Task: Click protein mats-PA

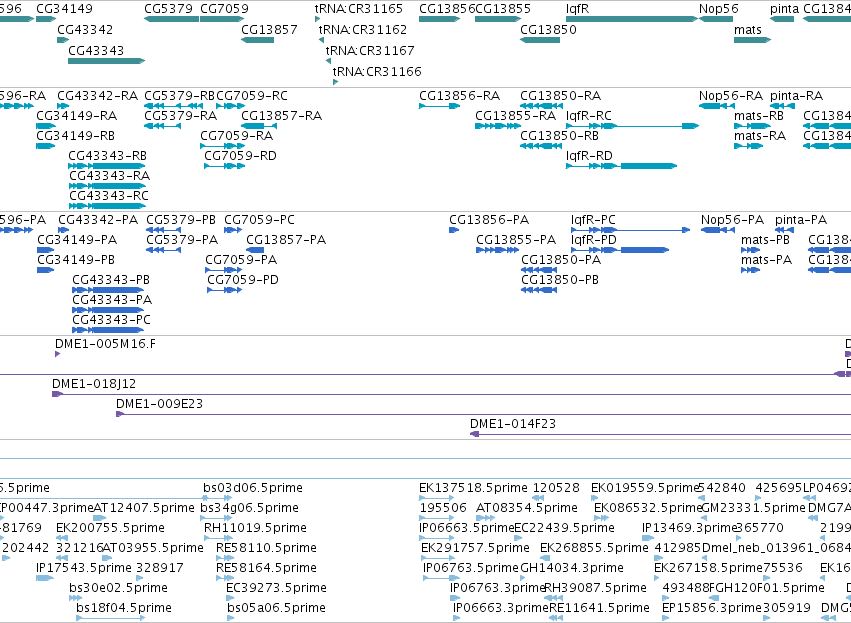Action: pos(751,270)
